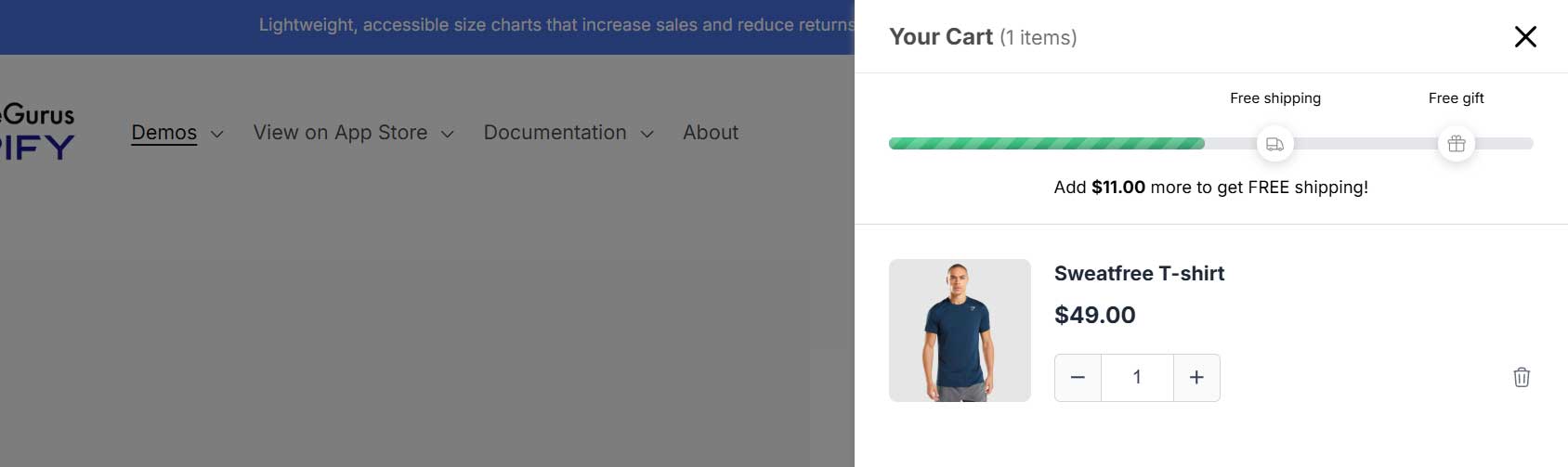Click the store logo at the left
1568x467 pixels.
37,132
